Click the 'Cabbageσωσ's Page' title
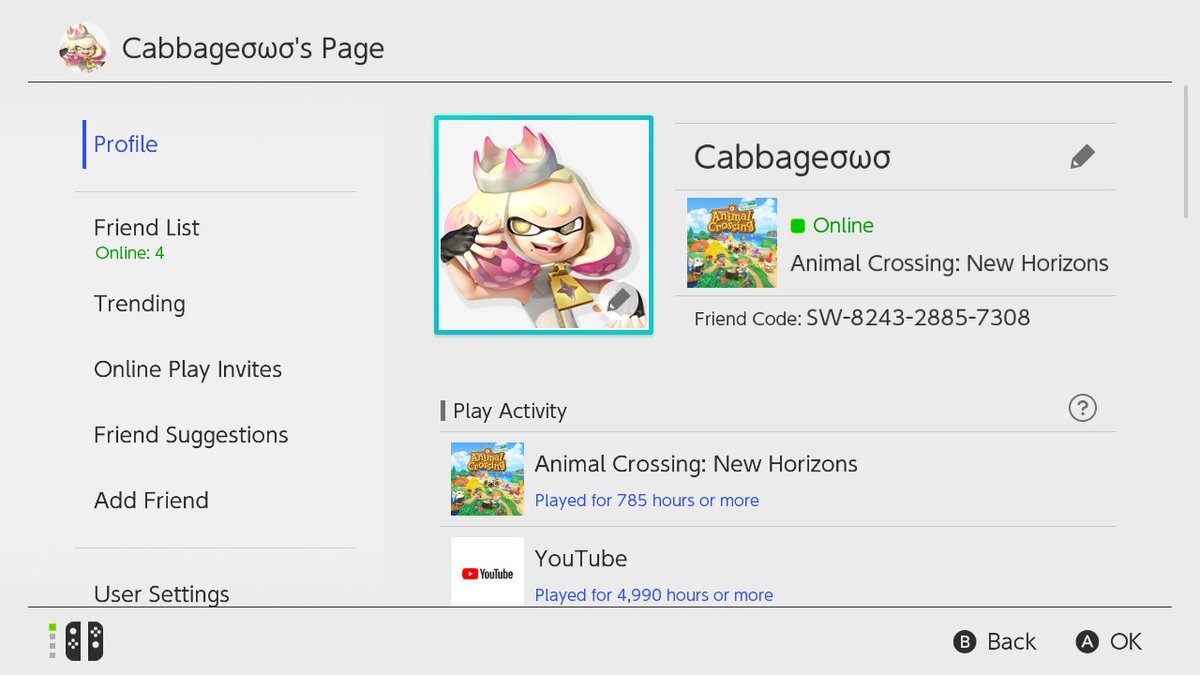 pos(253,48)
